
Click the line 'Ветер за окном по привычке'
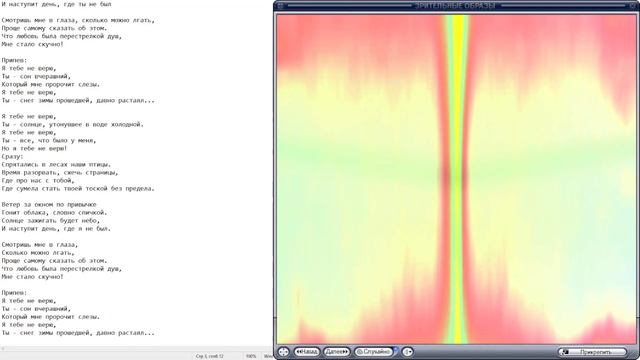point(49,204)
